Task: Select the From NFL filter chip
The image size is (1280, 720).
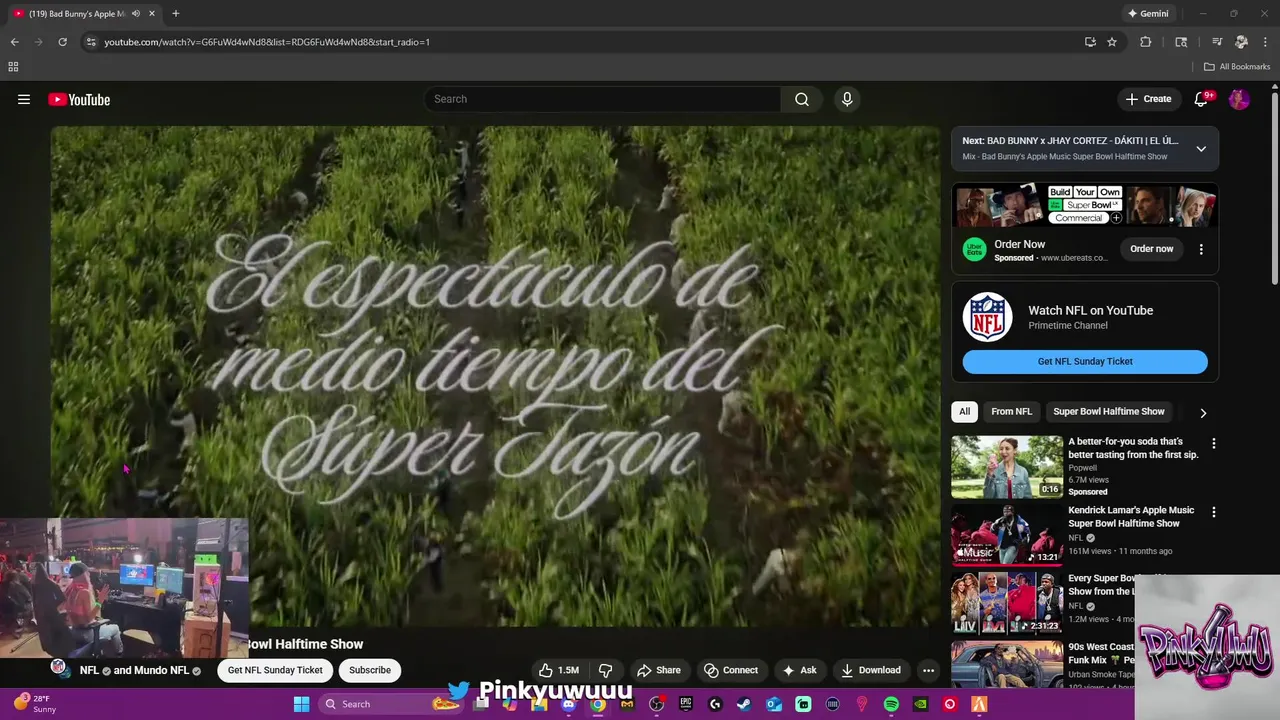Action: click(1011, 411)
